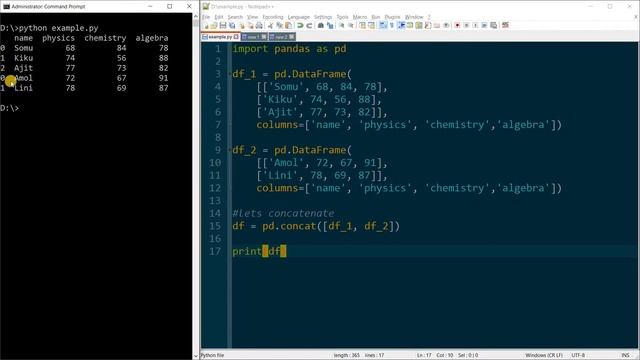The width and height of the screenshot is (640, 360).
Task: Open the Function List panel icon
Action: coord(428,25)
